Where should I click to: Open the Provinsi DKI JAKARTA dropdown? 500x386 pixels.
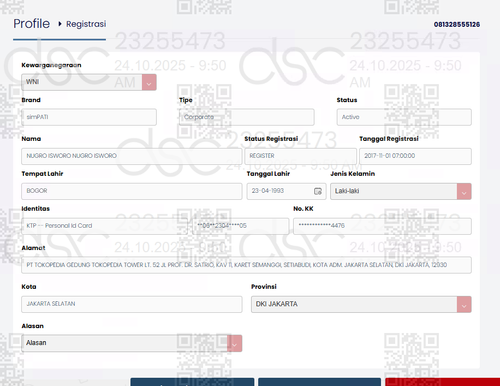[x=361, y=304]
